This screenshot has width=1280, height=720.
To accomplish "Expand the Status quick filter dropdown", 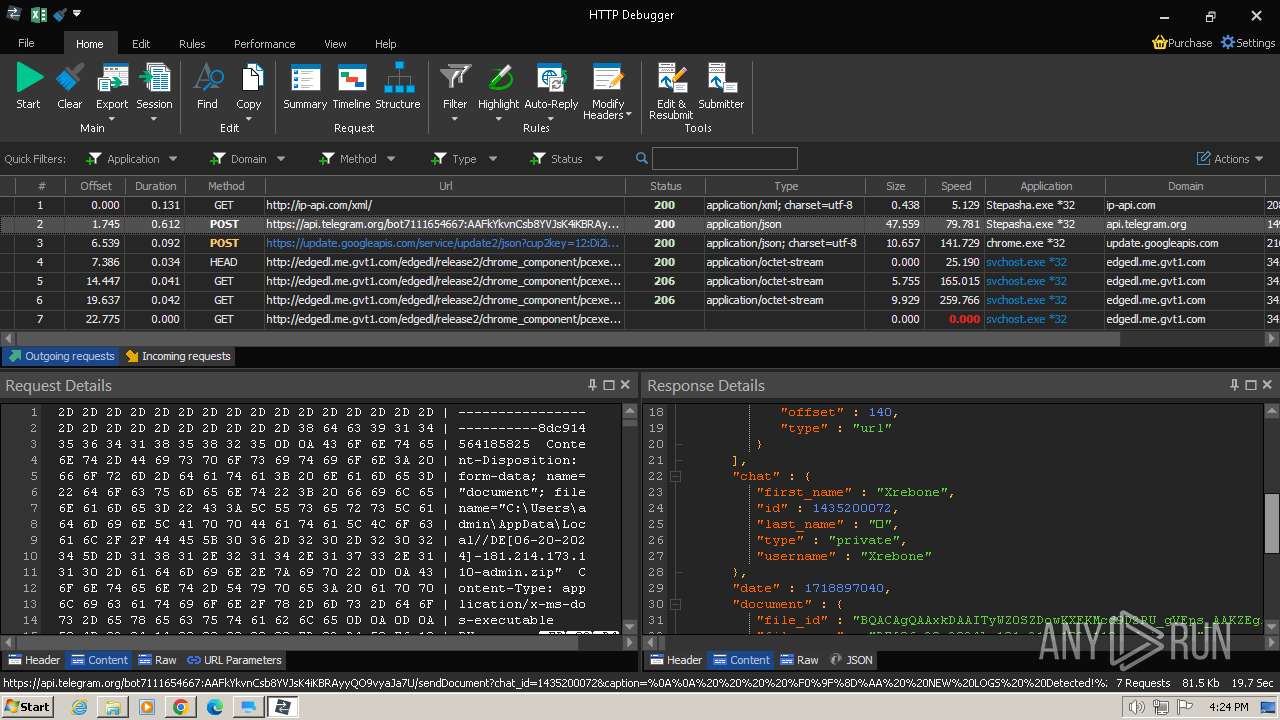I will pos(599,159).
